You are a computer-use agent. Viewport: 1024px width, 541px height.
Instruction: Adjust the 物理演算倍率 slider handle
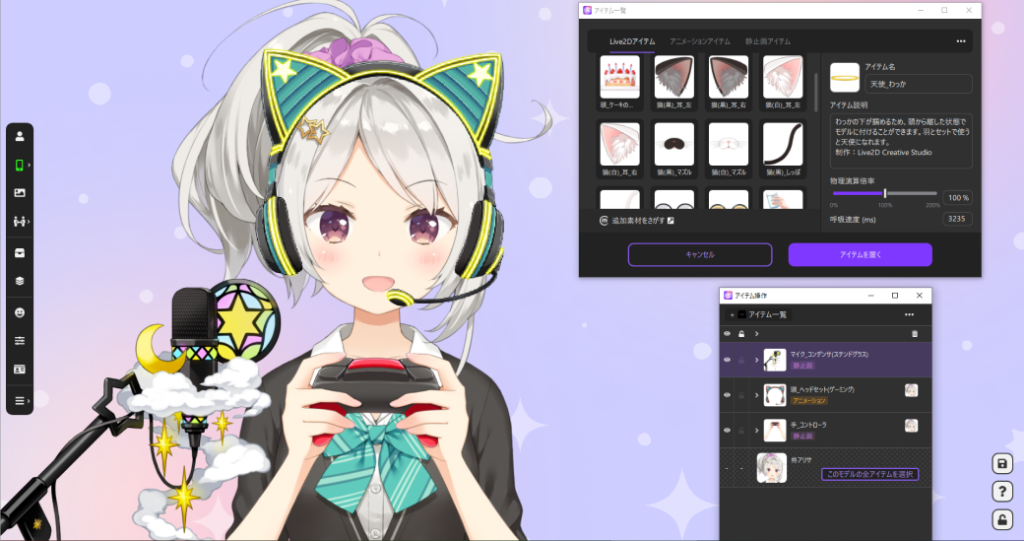pos(885,193)
